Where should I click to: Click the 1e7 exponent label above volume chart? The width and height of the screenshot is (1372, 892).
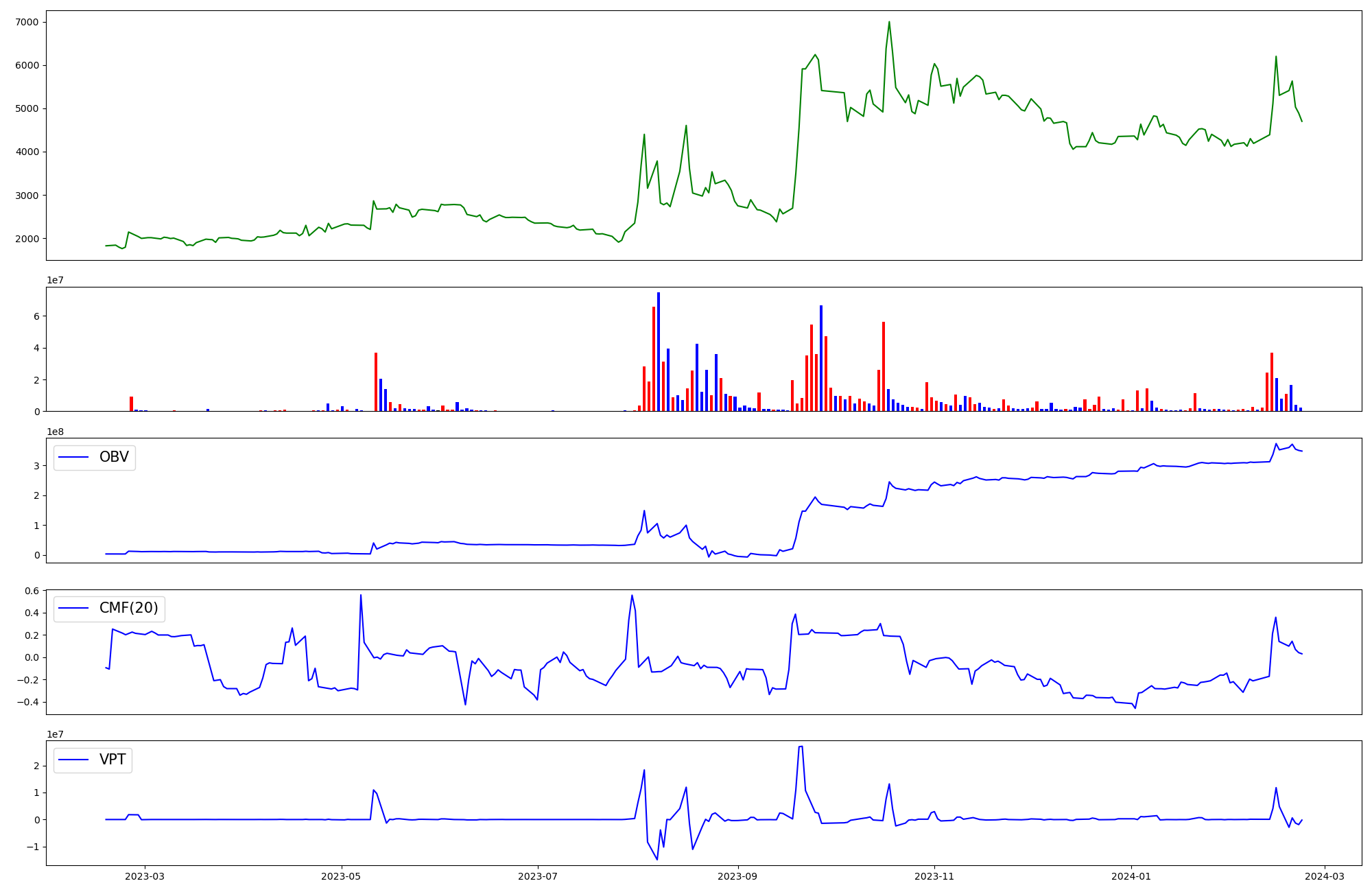click(x=56, y=281)
